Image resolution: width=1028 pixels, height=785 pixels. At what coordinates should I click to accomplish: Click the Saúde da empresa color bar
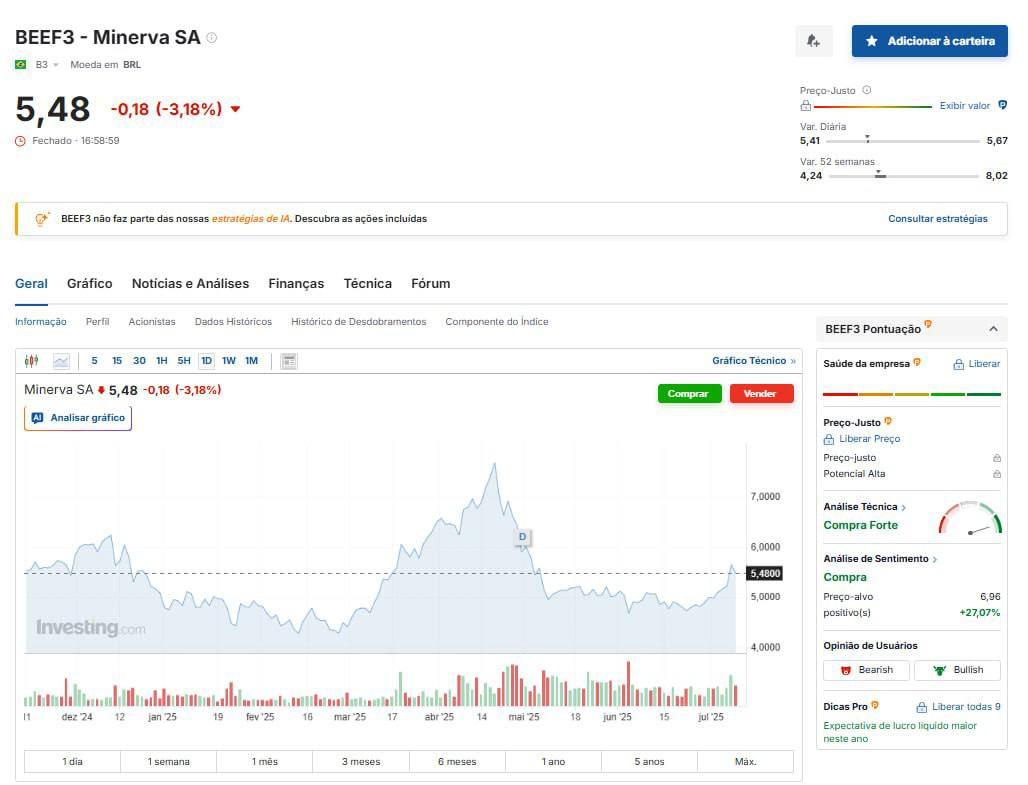[x=912, y=394]
